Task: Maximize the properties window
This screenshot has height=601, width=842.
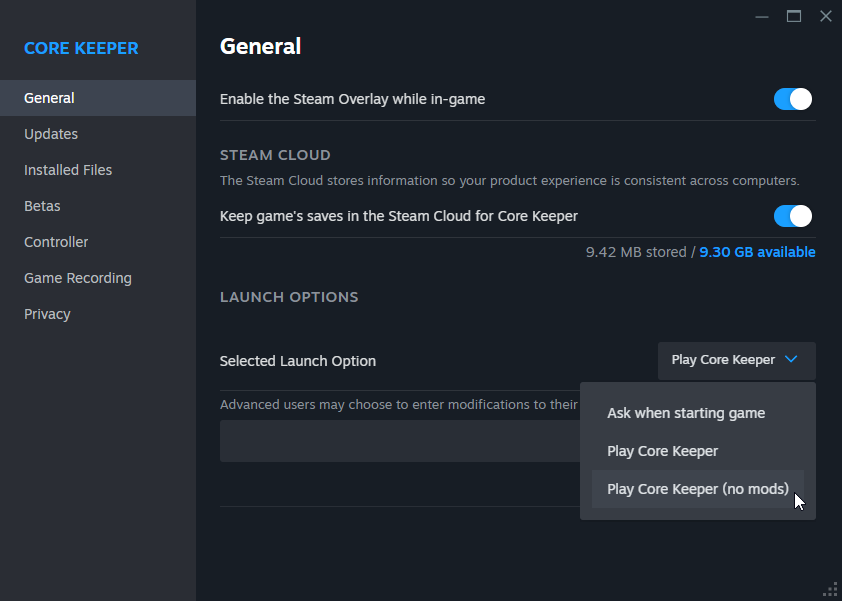Action: (794, 16)
